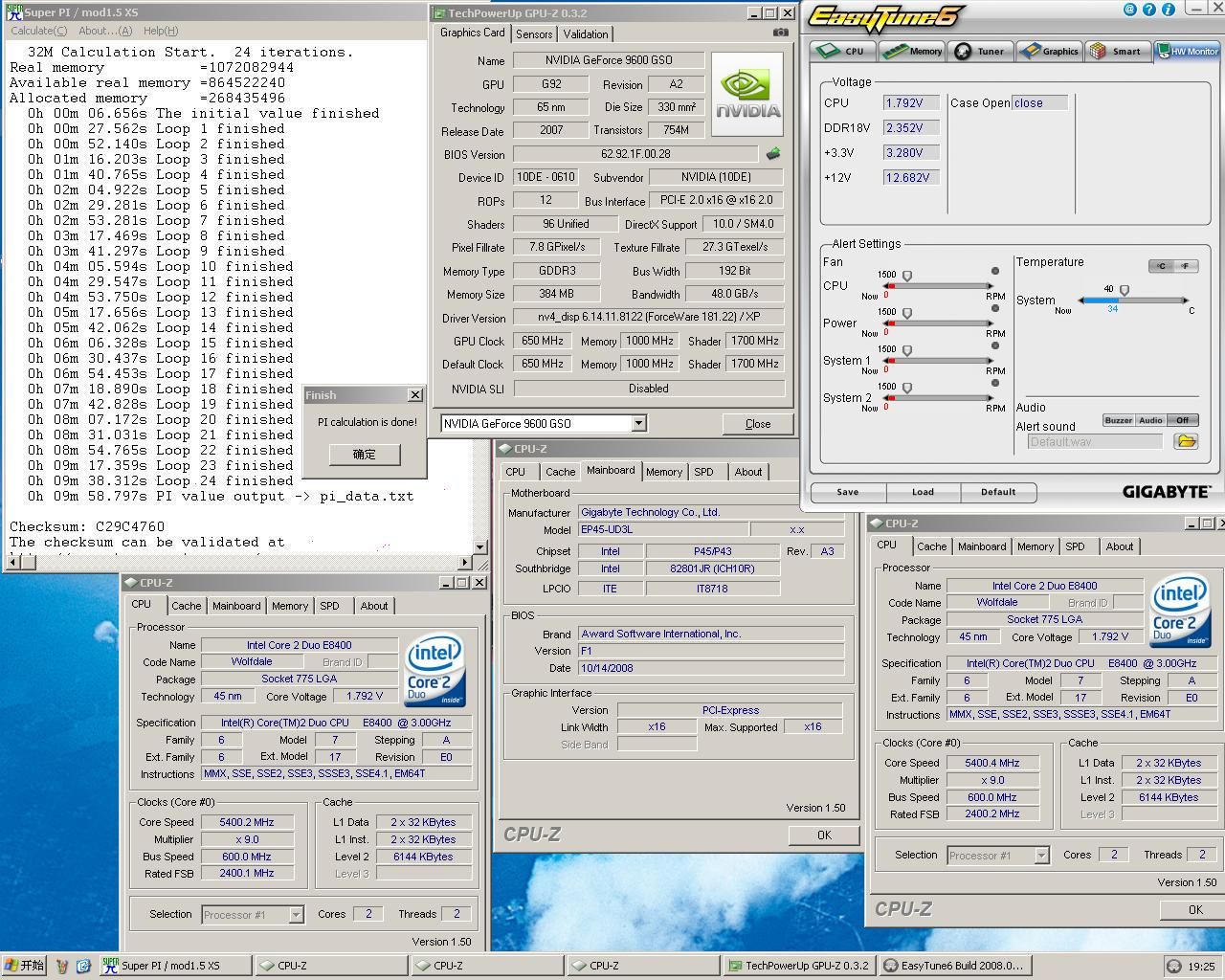Open the GPU selection dropdown in GPU-Z
1225x980 pixels.
(x=638, y=423)
